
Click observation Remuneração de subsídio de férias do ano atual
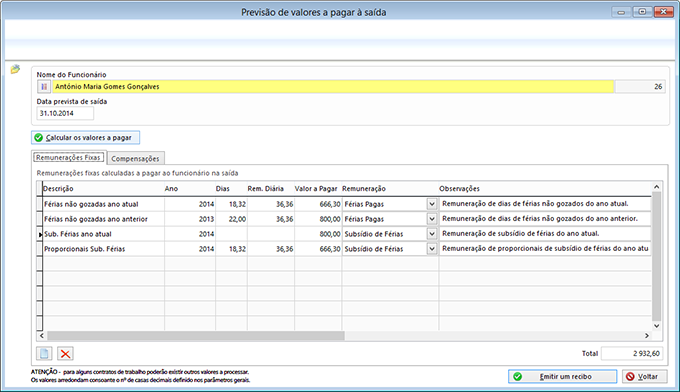pos(545,234)
